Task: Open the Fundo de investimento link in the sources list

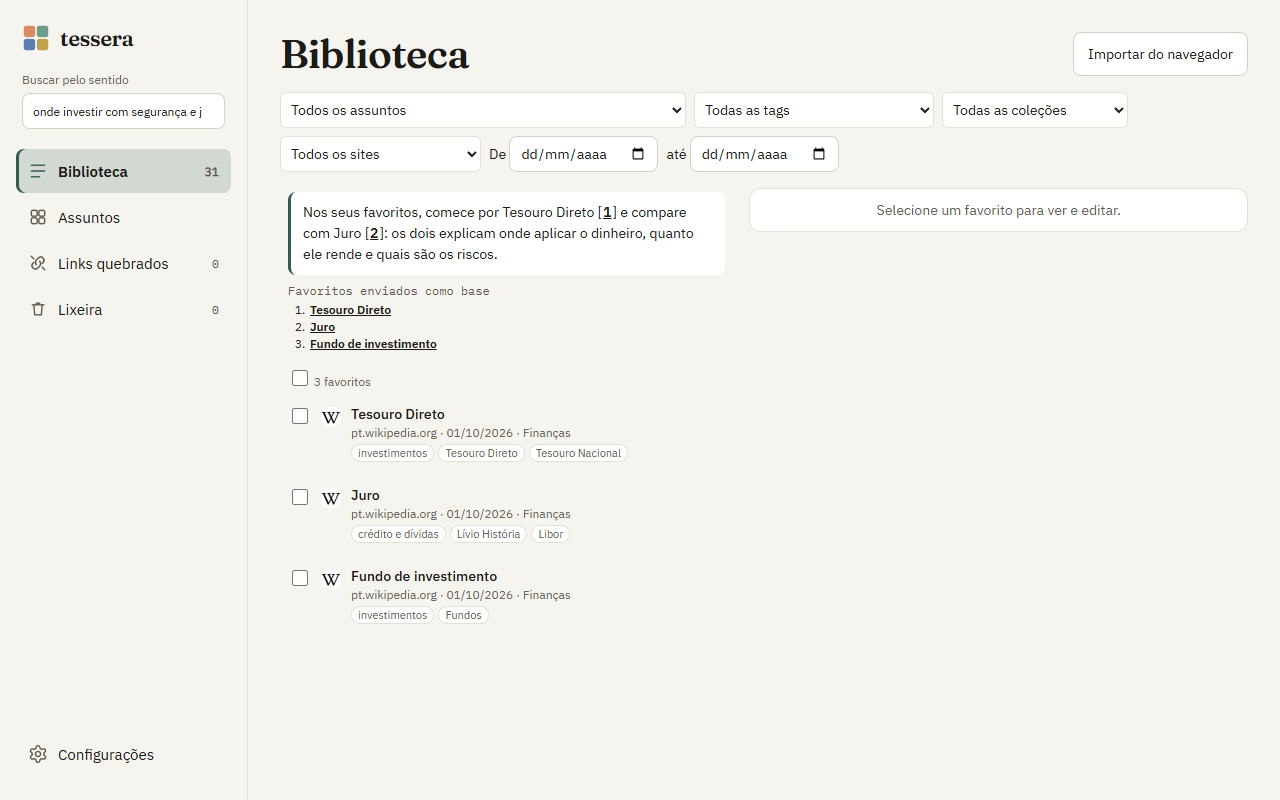Action: [x=373, y=344]
